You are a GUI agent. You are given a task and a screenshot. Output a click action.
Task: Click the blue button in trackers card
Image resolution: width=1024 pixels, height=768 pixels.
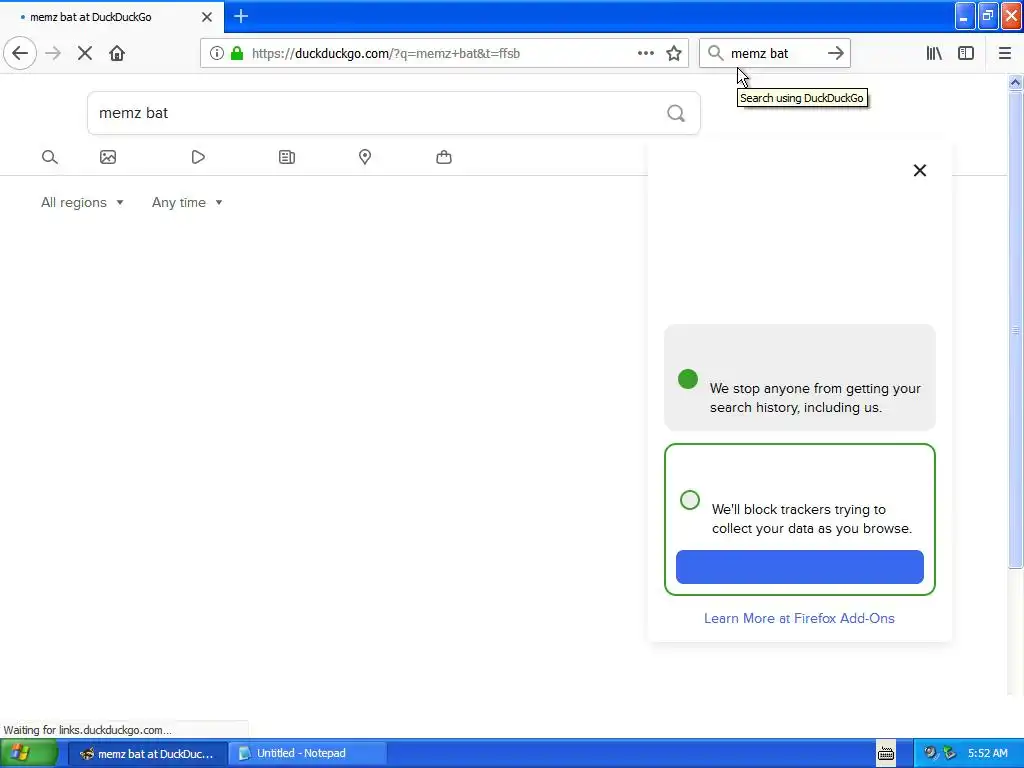pos(799,567)
